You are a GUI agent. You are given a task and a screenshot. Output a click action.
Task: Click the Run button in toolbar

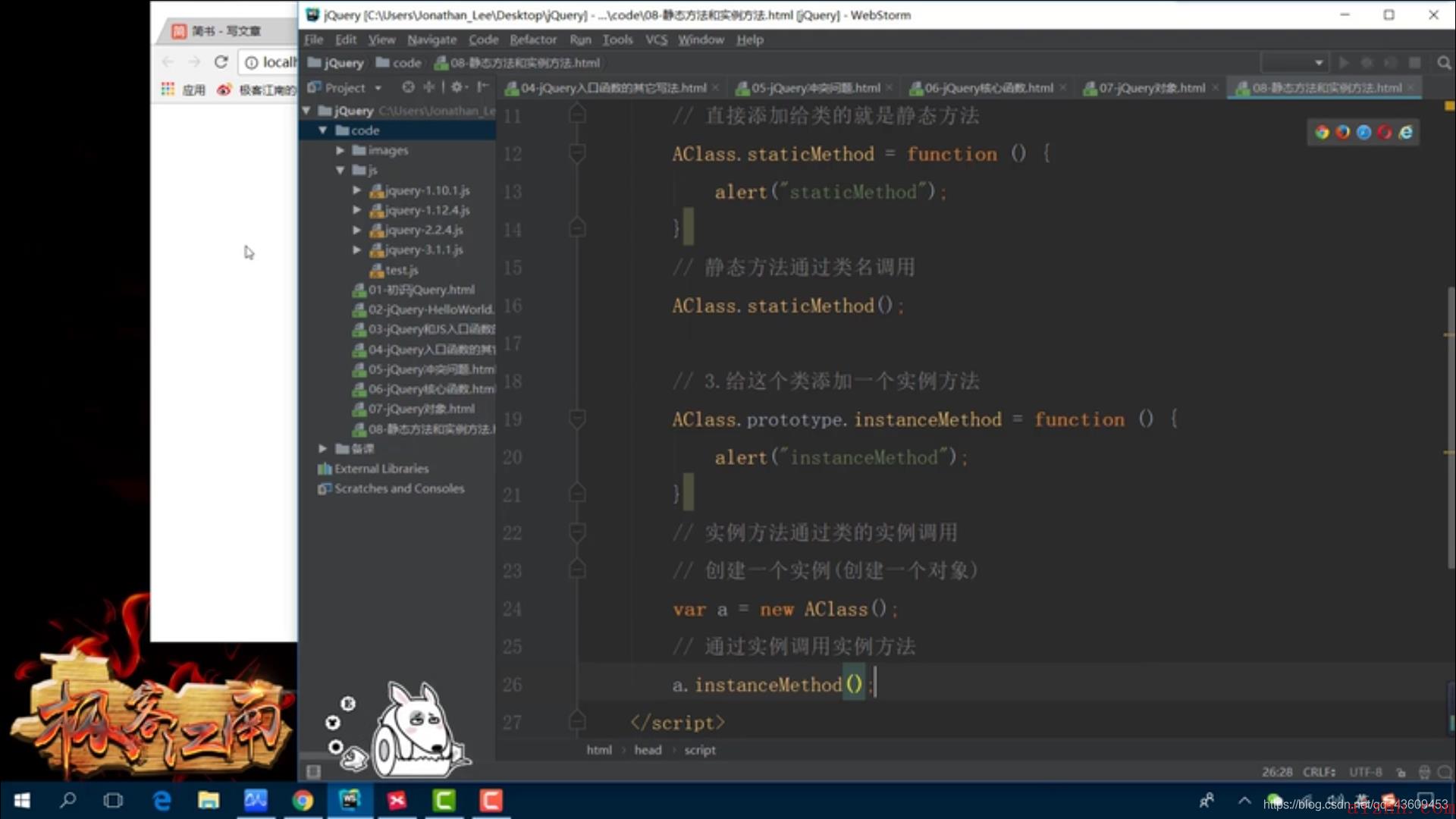[x=1344, y=63]
